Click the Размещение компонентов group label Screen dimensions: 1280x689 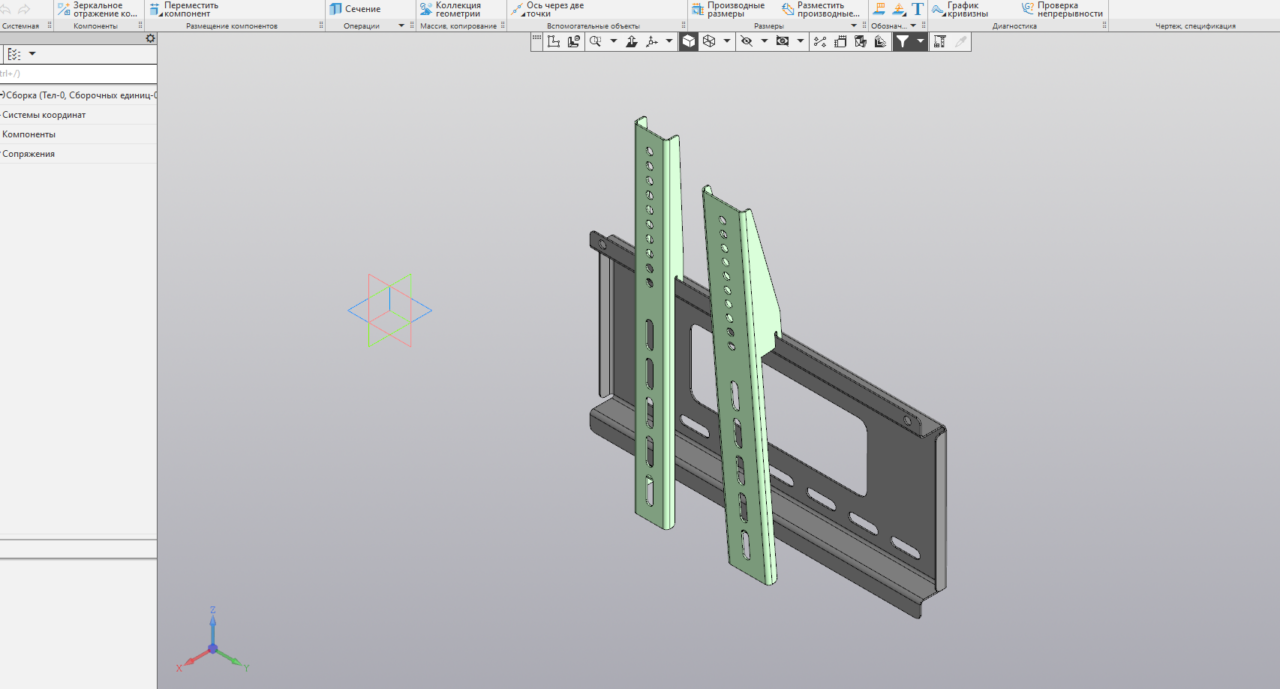[x=232, y=26]
